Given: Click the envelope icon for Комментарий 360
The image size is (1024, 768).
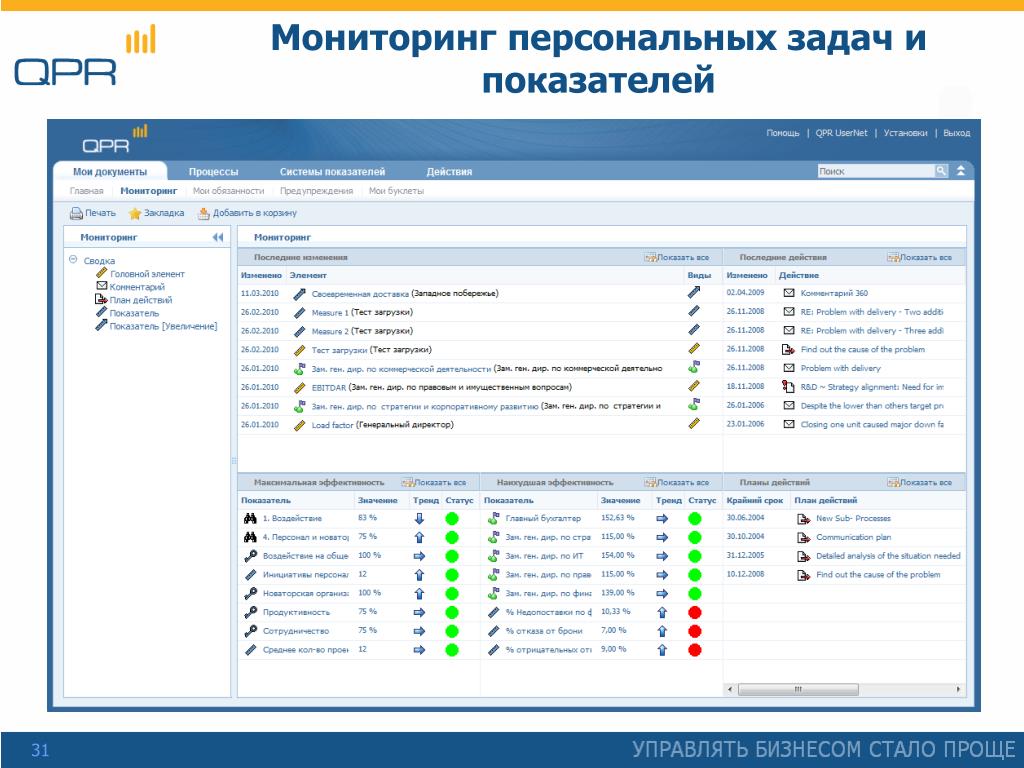Looking at the screenshot, I should [788, 293].
